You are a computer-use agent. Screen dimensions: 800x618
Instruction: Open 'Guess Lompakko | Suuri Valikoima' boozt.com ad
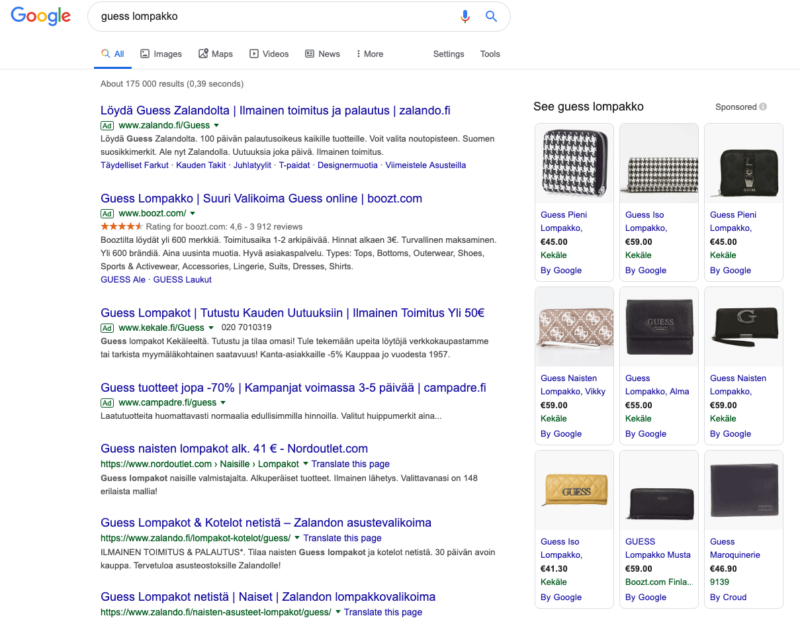point(261,199)
